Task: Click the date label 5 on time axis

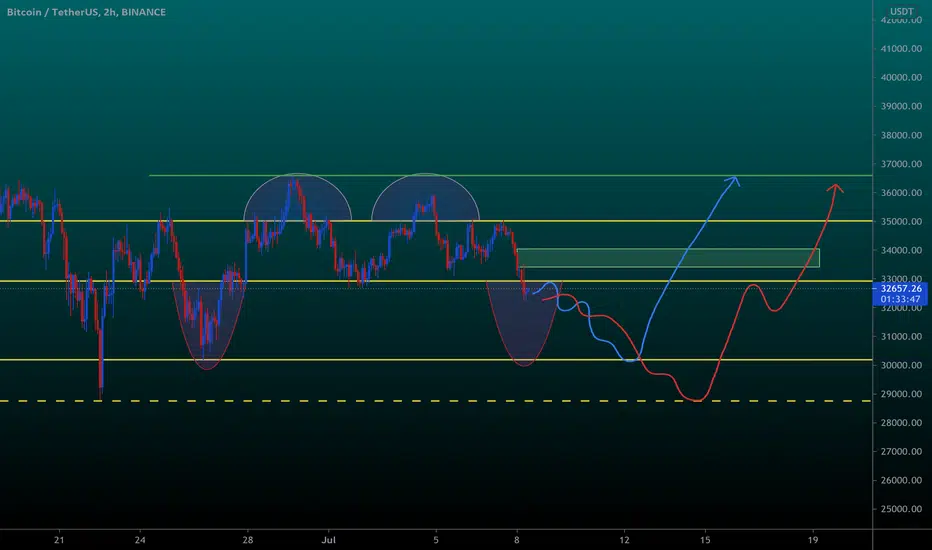Action: 436,540
